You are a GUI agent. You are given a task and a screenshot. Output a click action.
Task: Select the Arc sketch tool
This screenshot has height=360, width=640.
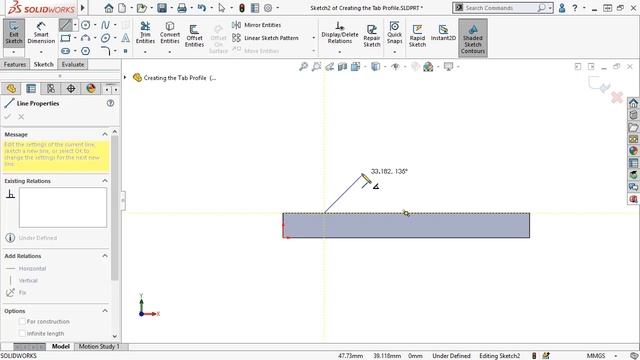[x=85, y=38]
